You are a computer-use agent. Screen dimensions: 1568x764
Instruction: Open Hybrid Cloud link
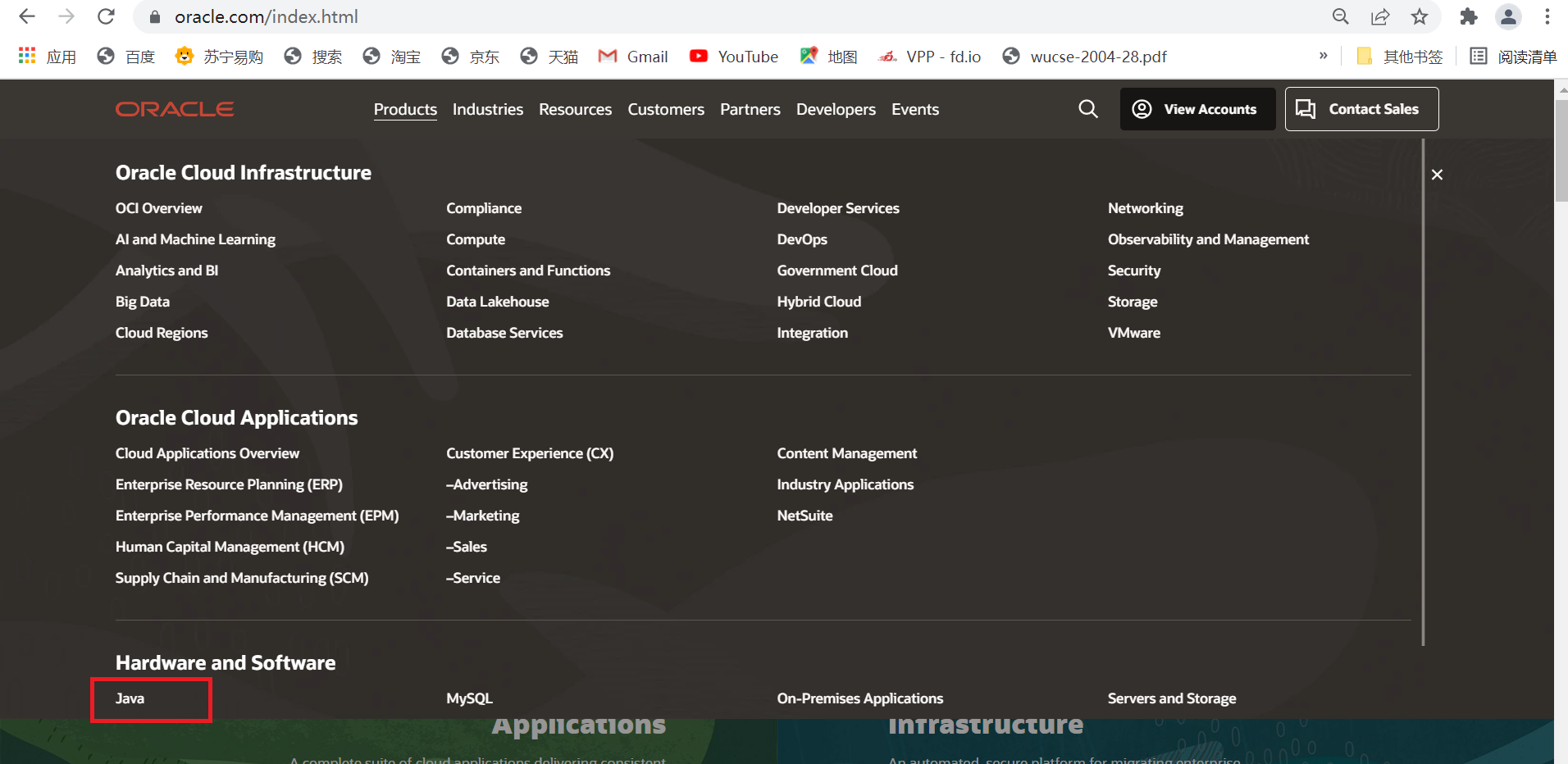(819, 302)
